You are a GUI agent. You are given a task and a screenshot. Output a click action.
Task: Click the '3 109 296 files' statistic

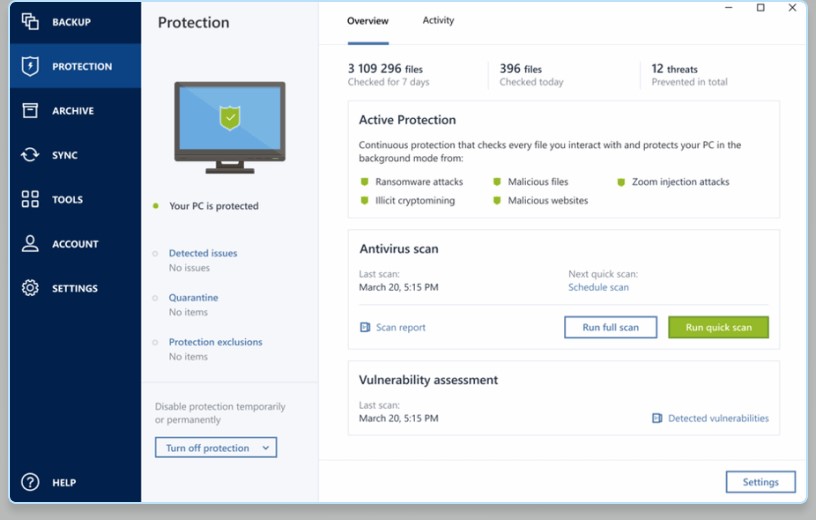pyautogui.click(x=385, y=69)
